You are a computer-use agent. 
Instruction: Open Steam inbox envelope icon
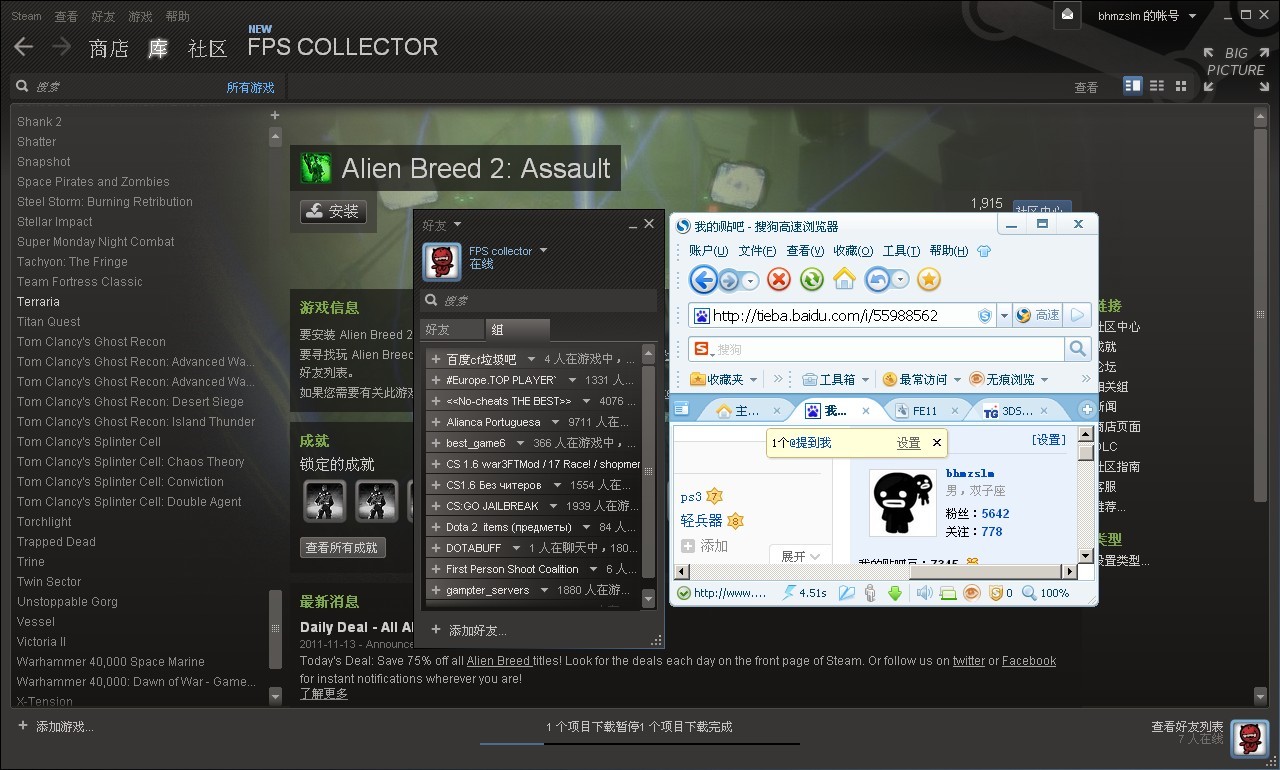1068,14
